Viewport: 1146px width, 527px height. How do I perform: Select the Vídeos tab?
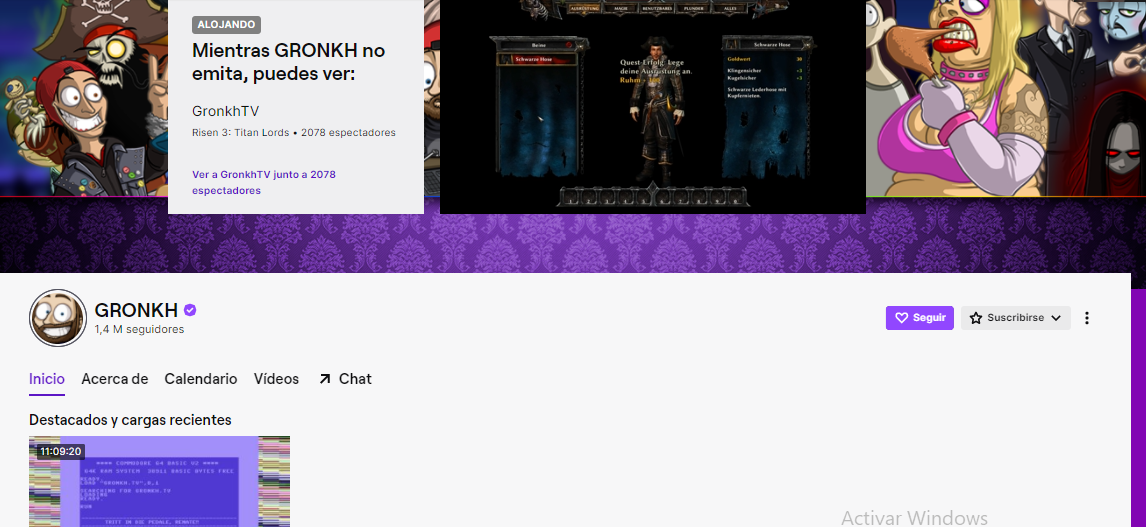[276, 379]
